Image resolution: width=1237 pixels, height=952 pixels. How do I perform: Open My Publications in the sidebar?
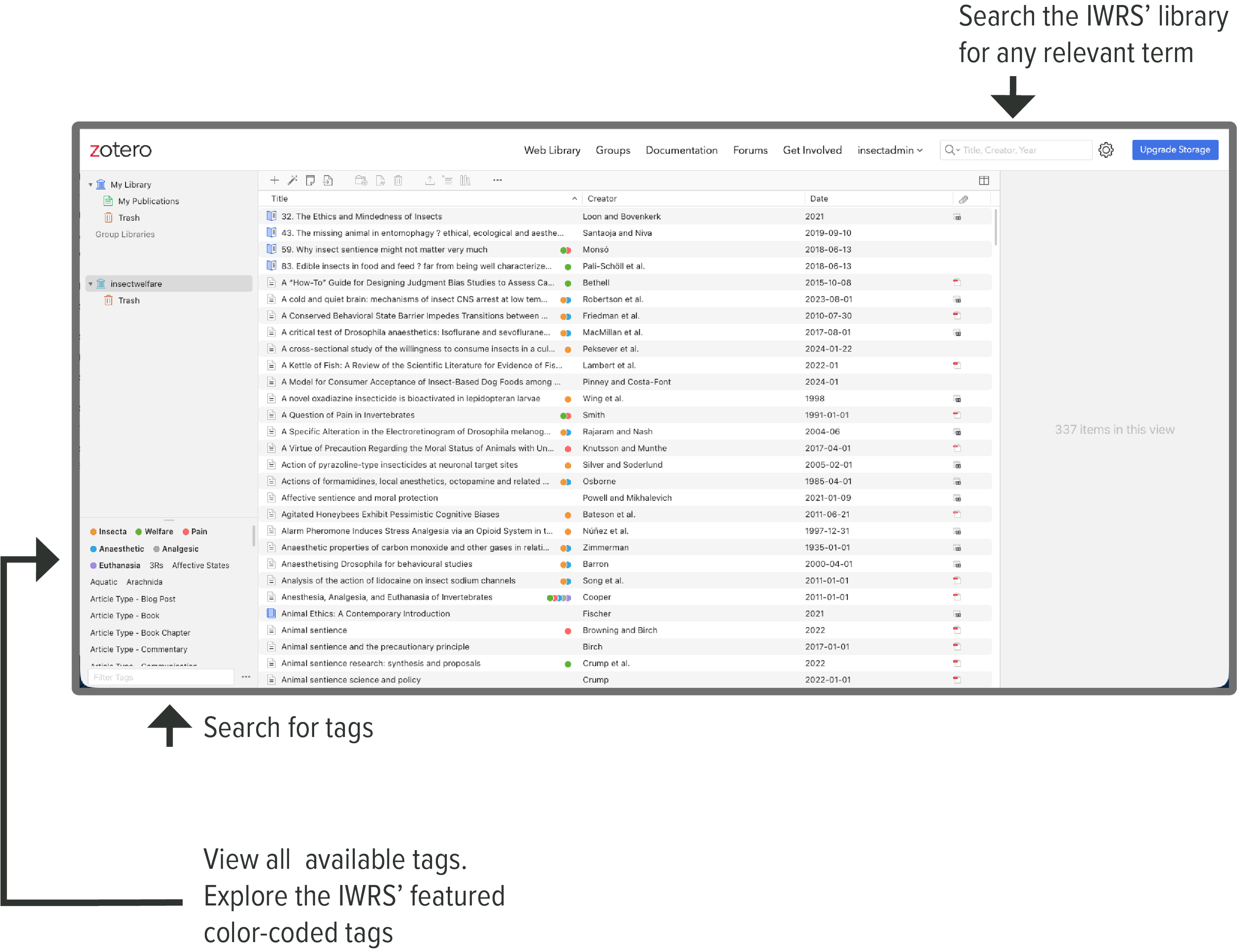148,201
